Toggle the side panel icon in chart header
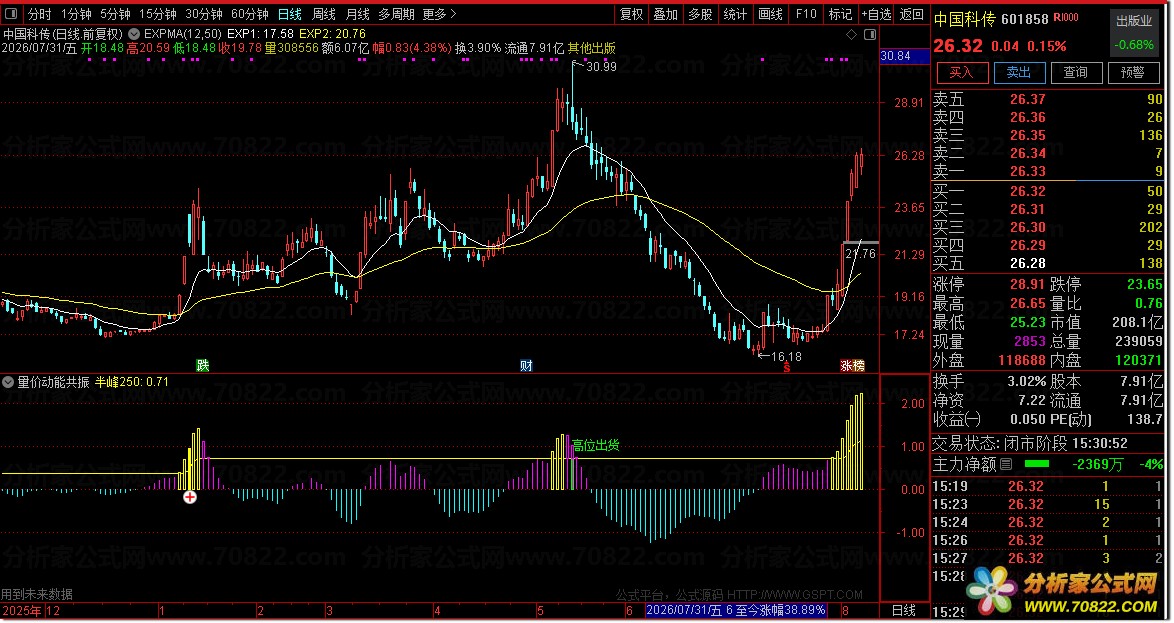The width and height of the screenshot is (1174, 623). tap(869, 34)
